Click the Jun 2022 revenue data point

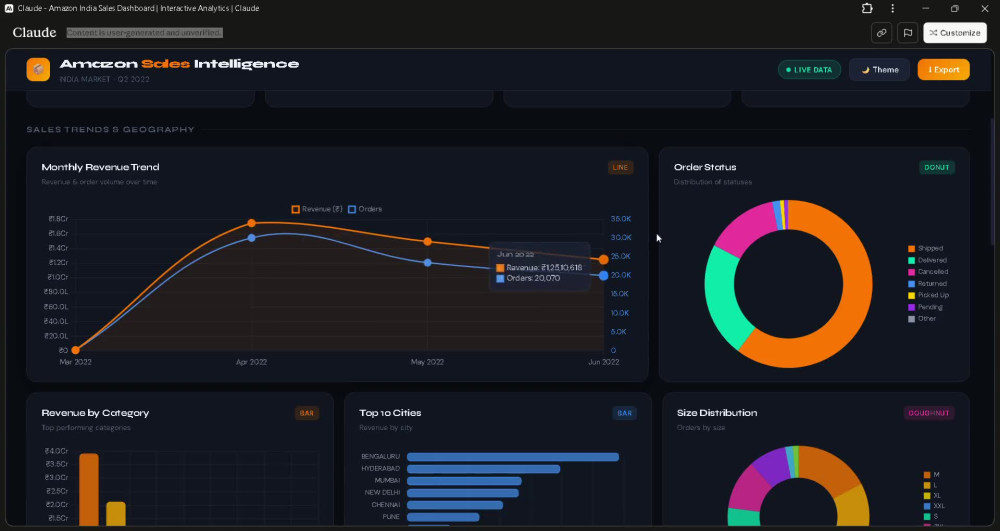(603, 259)
